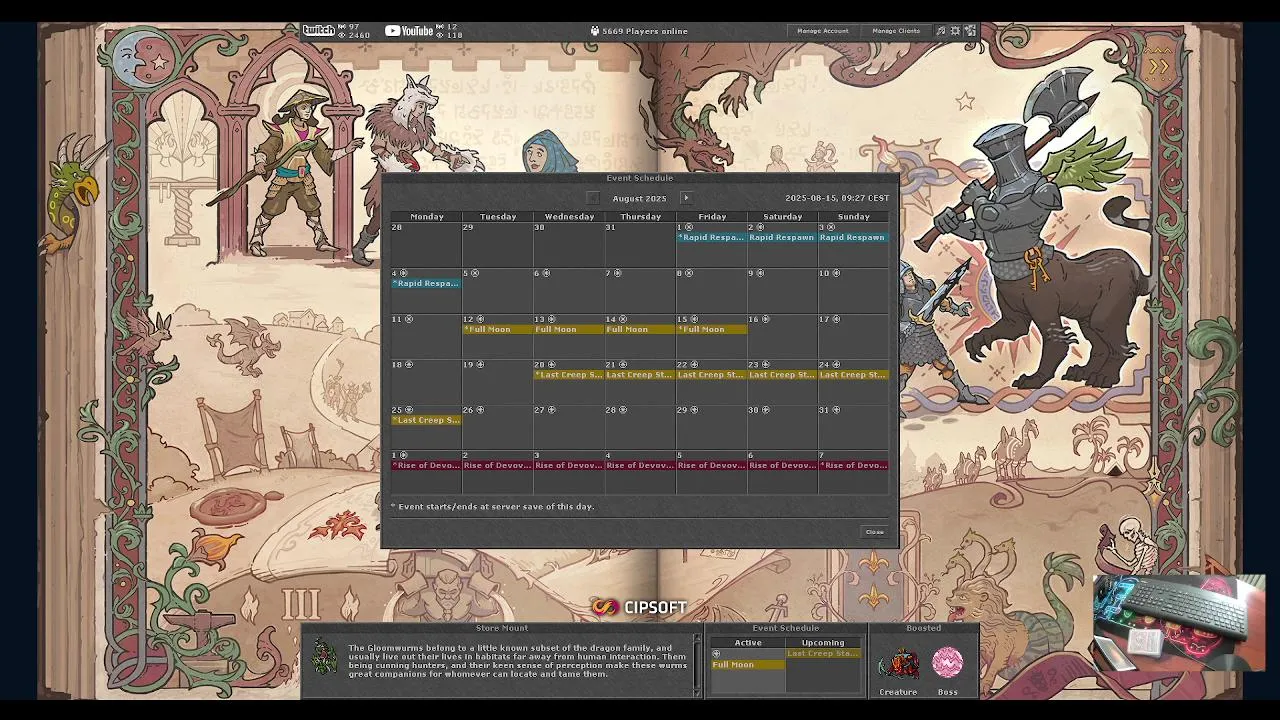
Task: Click the Boosted panel title
Action: click(923, 628)
